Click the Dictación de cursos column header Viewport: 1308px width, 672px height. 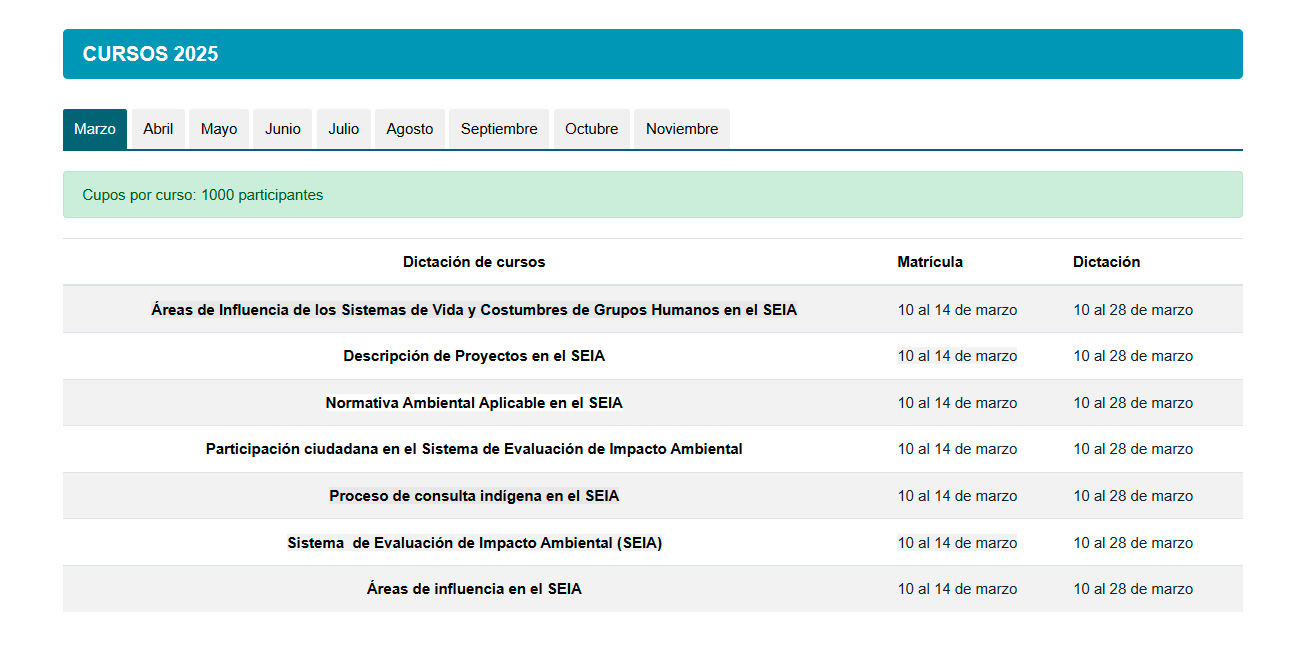[474, 262]
